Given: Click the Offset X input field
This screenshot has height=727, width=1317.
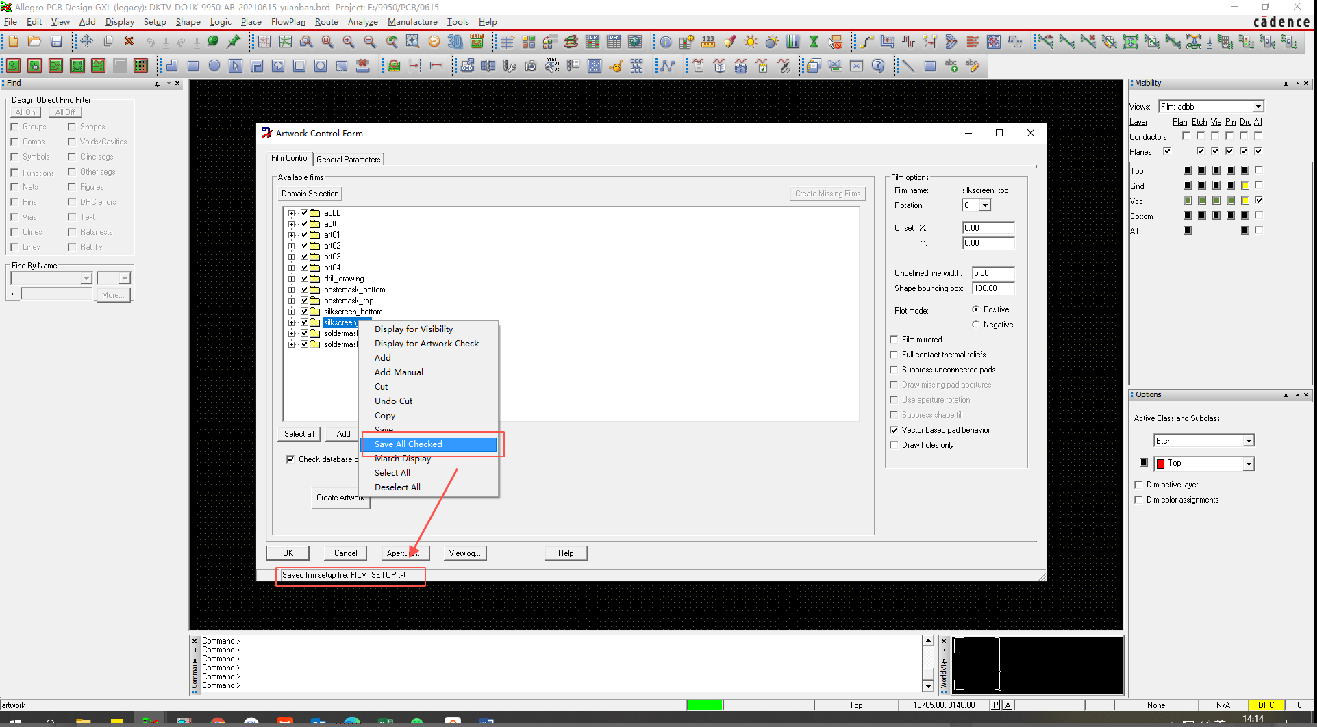Looking at the screenshot, I should [988, 228].
